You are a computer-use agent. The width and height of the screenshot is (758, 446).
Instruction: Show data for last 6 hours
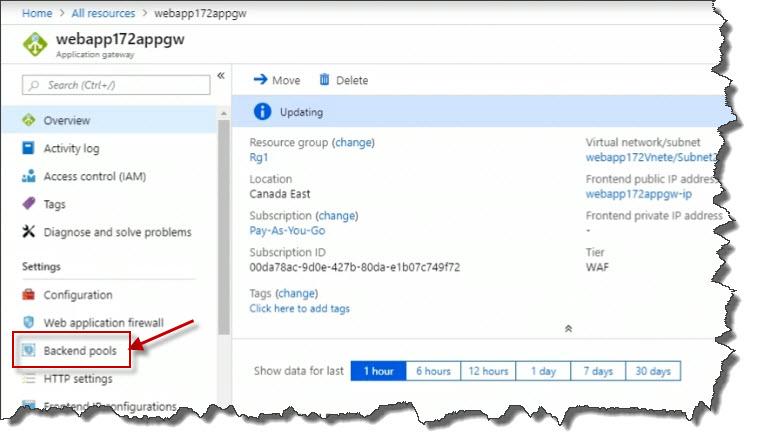(433, 371)
